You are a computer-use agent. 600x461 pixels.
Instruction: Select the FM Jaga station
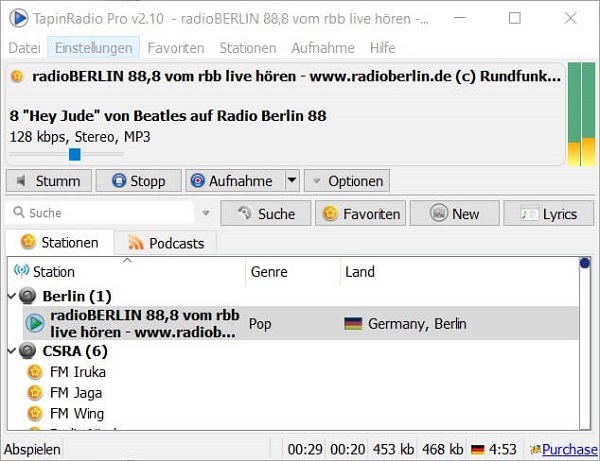click(x=76, y=393)
